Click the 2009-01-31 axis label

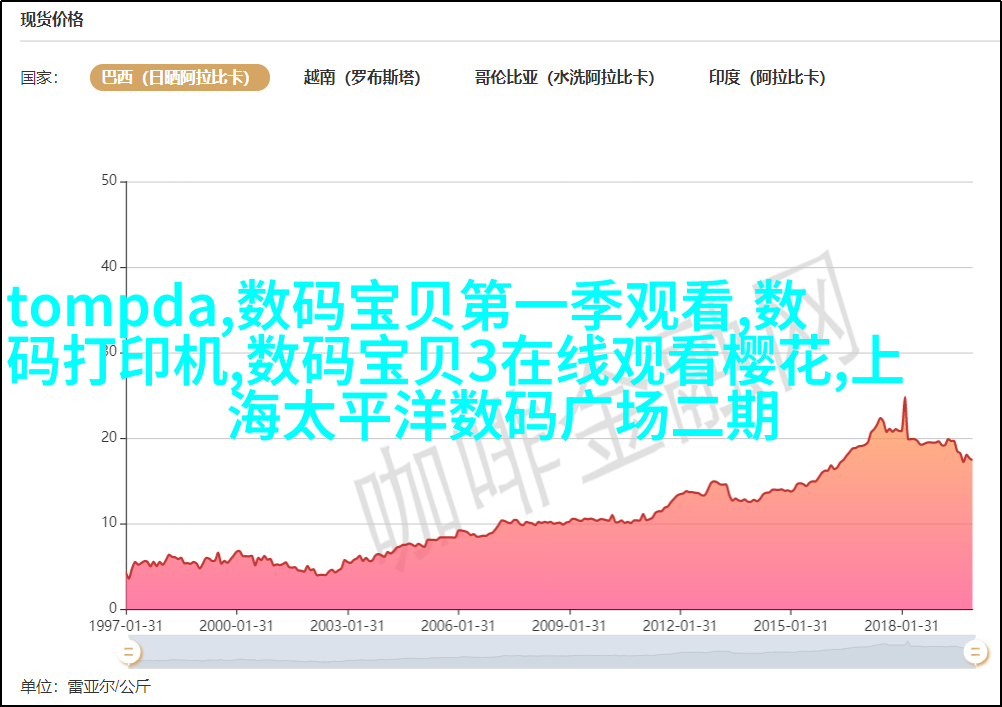[x=569, y=626]
